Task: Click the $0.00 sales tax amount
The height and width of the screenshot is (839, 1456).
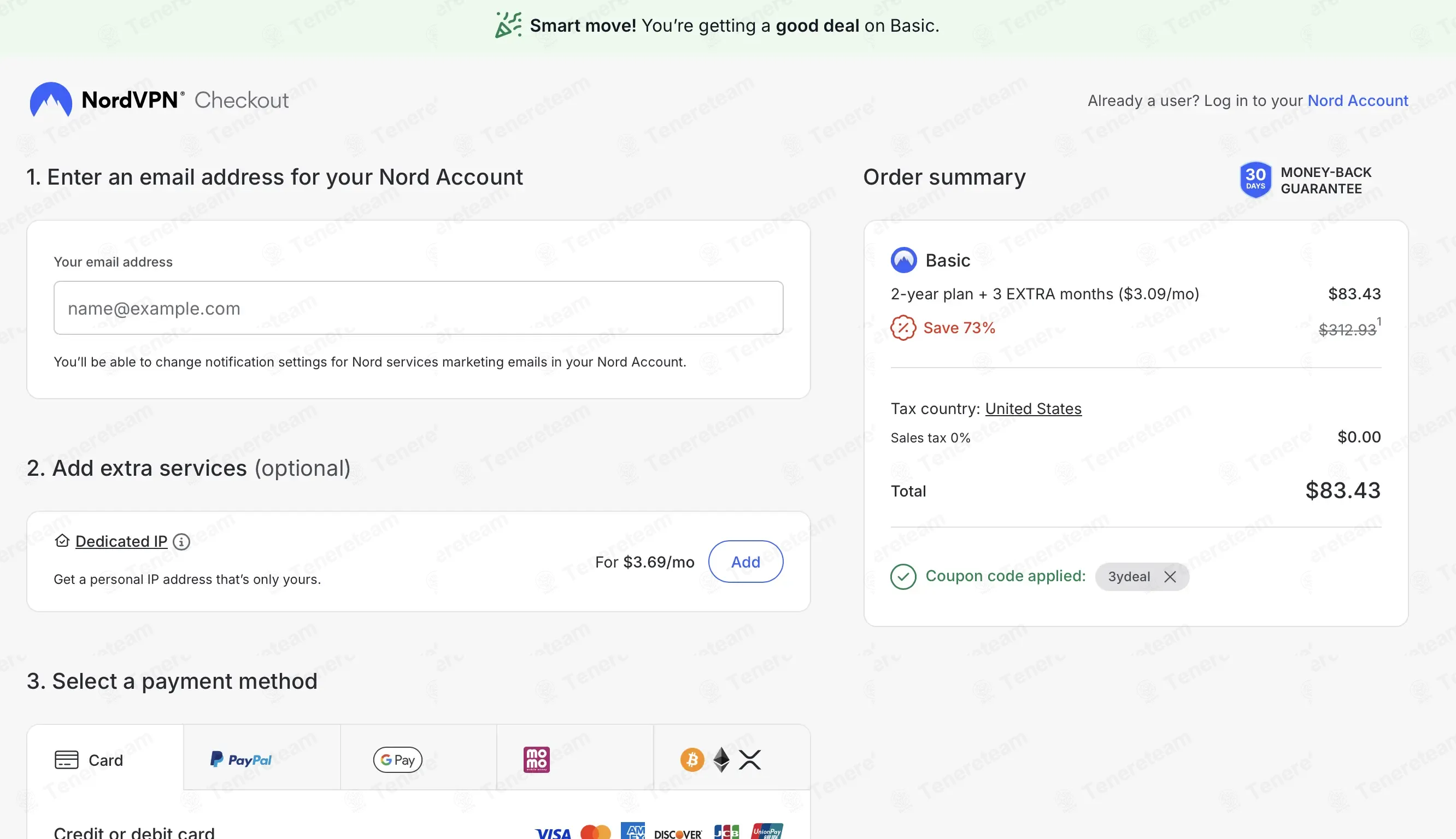Action: point(1359,437)
